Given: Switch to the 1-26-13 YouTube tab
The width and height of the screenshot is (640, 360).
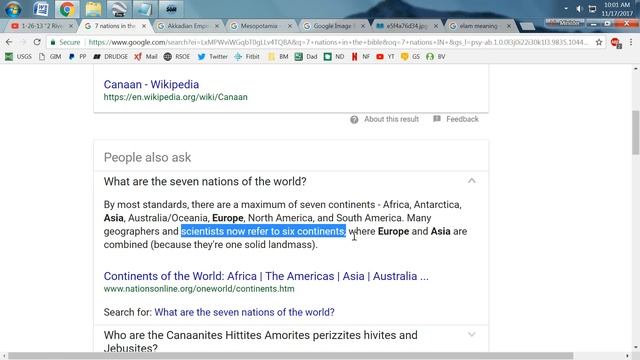Looking at the screenshot, I should (x=42, y=26).
